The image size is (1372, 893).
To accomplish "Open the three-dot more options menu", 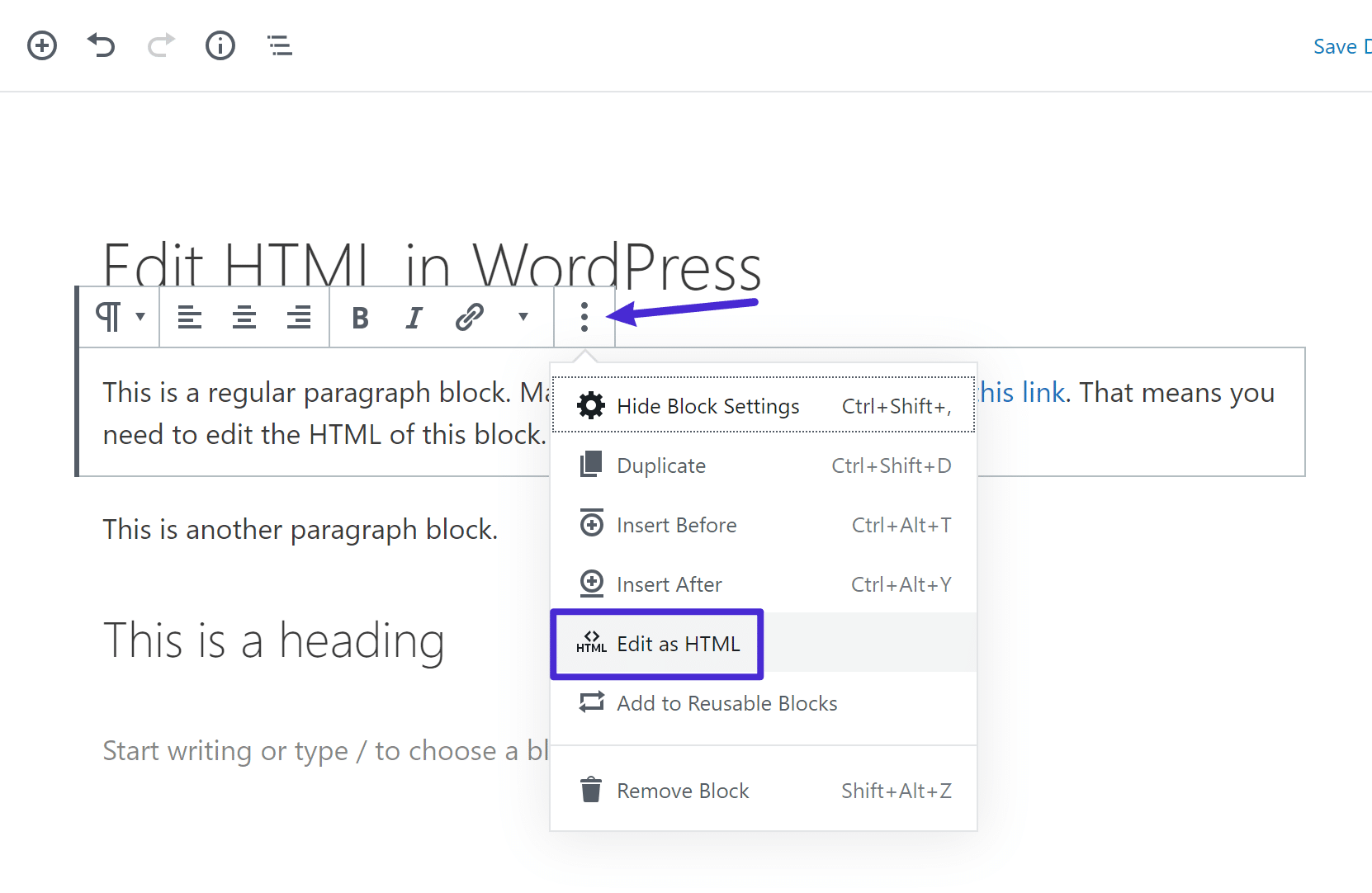I will point(584,317).
